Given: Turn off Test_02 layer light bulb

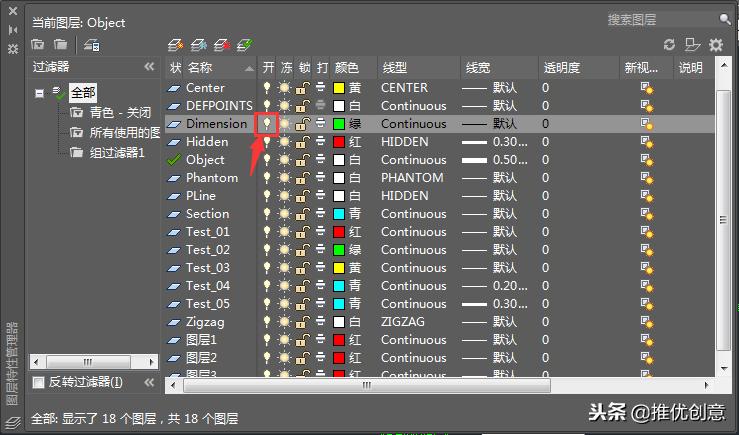Looking at the screenshot, I should pyautogui.click(x=267, y=250).
